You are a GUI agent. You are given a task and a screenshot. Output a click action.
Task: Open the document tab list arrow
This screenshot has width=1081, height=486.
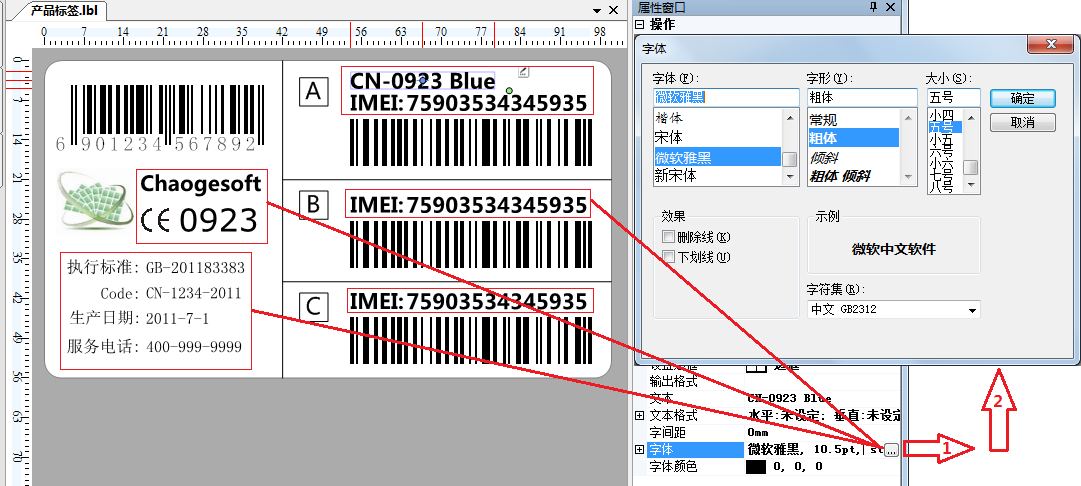(597, 11)
